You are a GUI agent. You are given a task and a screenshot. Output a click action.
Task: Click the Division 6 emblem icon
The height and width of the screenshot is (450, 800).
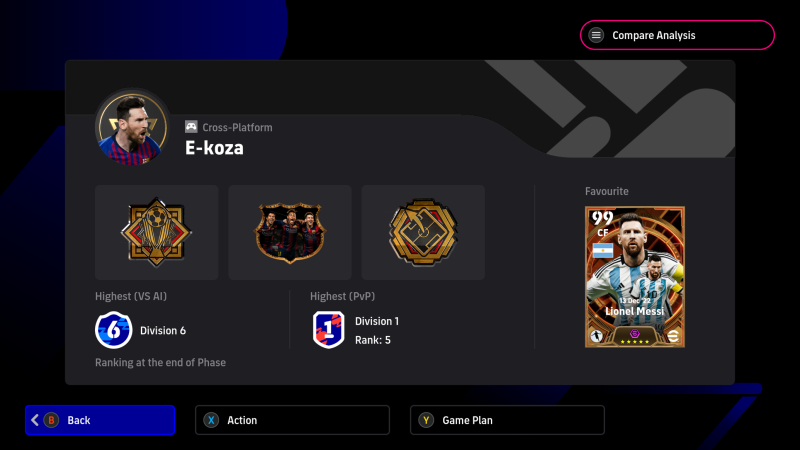(x=113, y=330)
